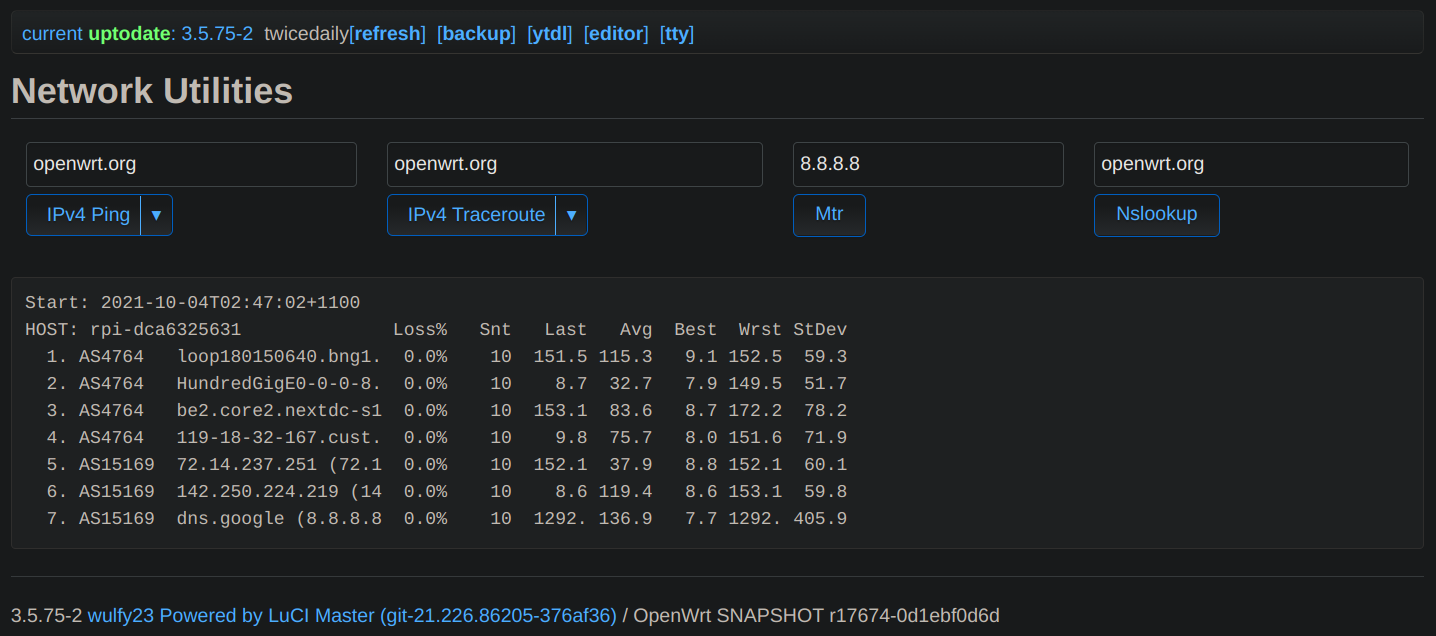Screen dimensions: 1436x636
Task: Click the OpenWrt SNAPSHOT r17674 footer text
Action: [817, 615]
